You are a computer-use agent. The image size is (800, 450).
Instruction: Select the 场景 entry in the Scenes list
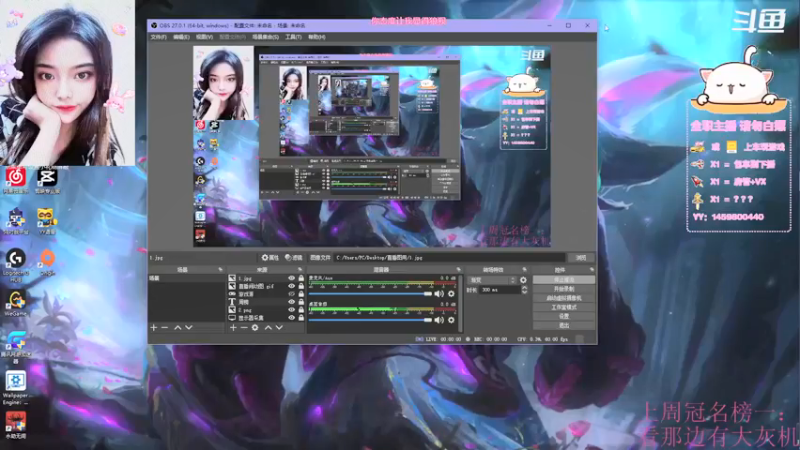[186, 279]
